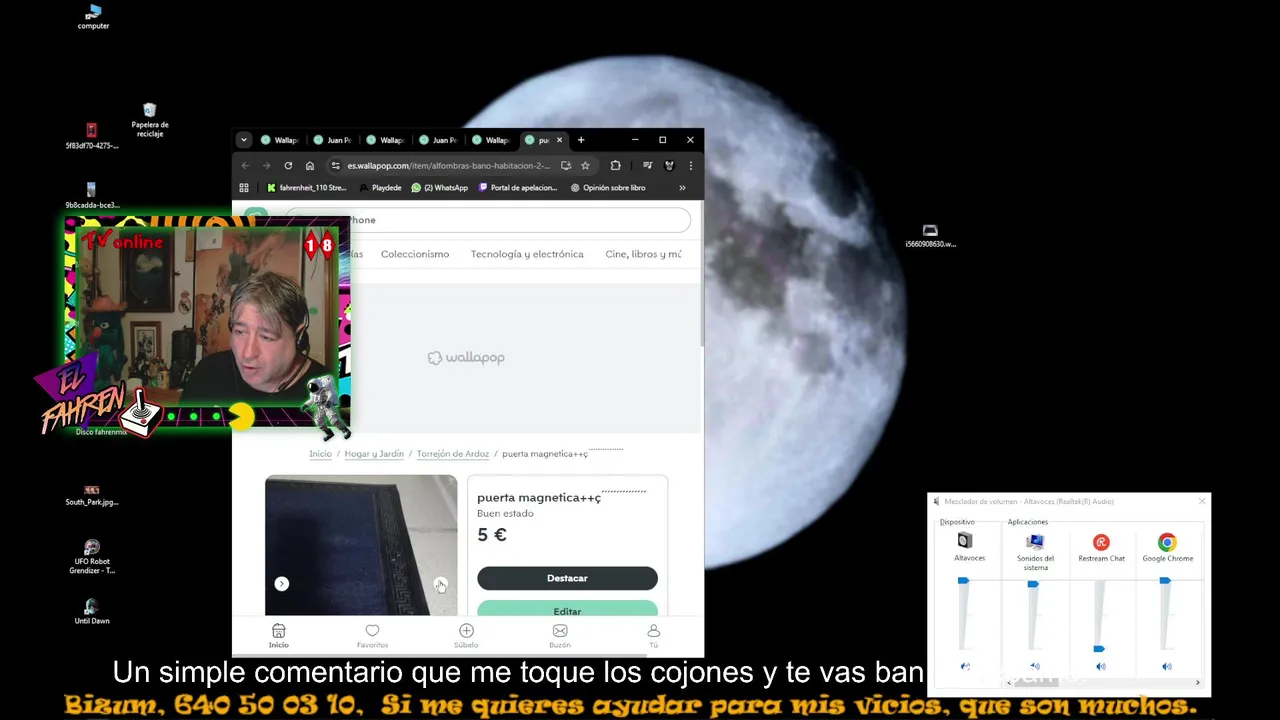Select the computer desktop icon
Image resolution: width=1280 pixels, height=720 pixels.
click(x=93, y=17)
